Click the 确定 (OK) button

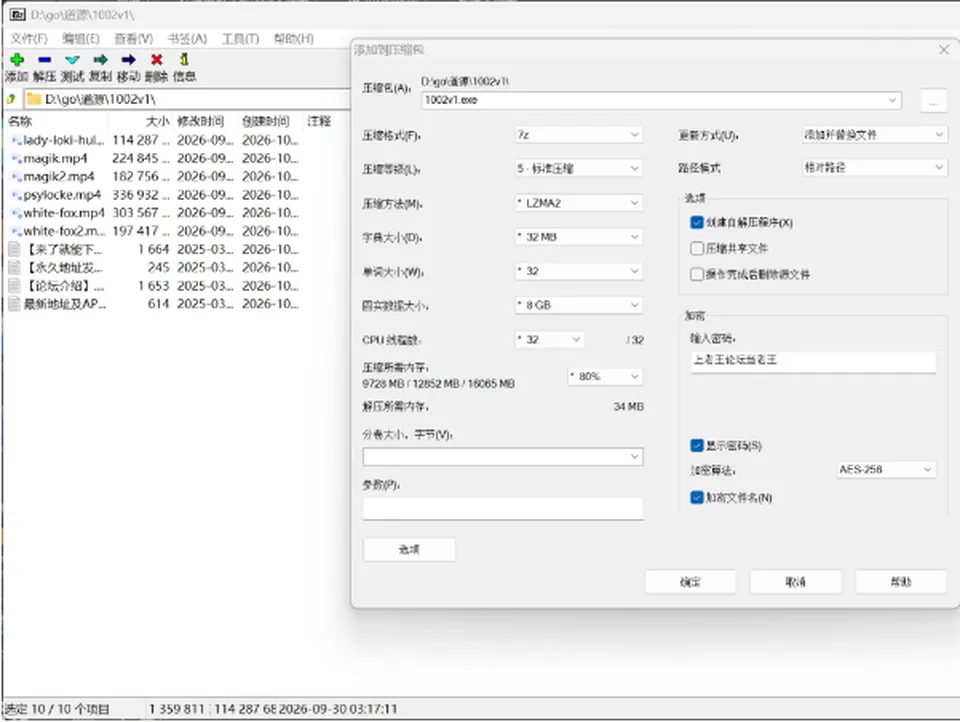pos(690,582)
